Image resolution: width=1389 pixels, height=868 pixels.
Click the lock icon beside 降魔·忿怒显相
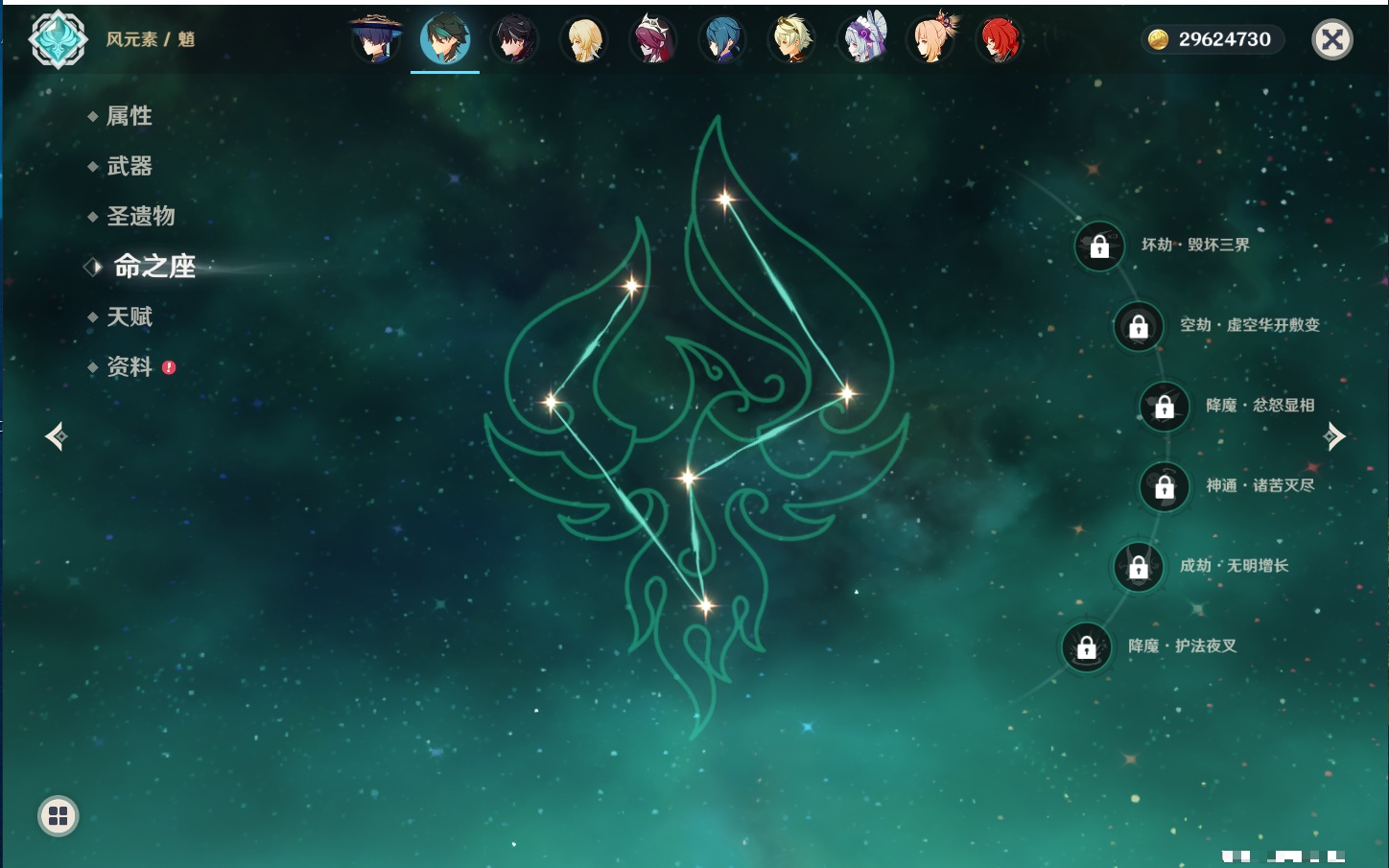pos(1165,407)
